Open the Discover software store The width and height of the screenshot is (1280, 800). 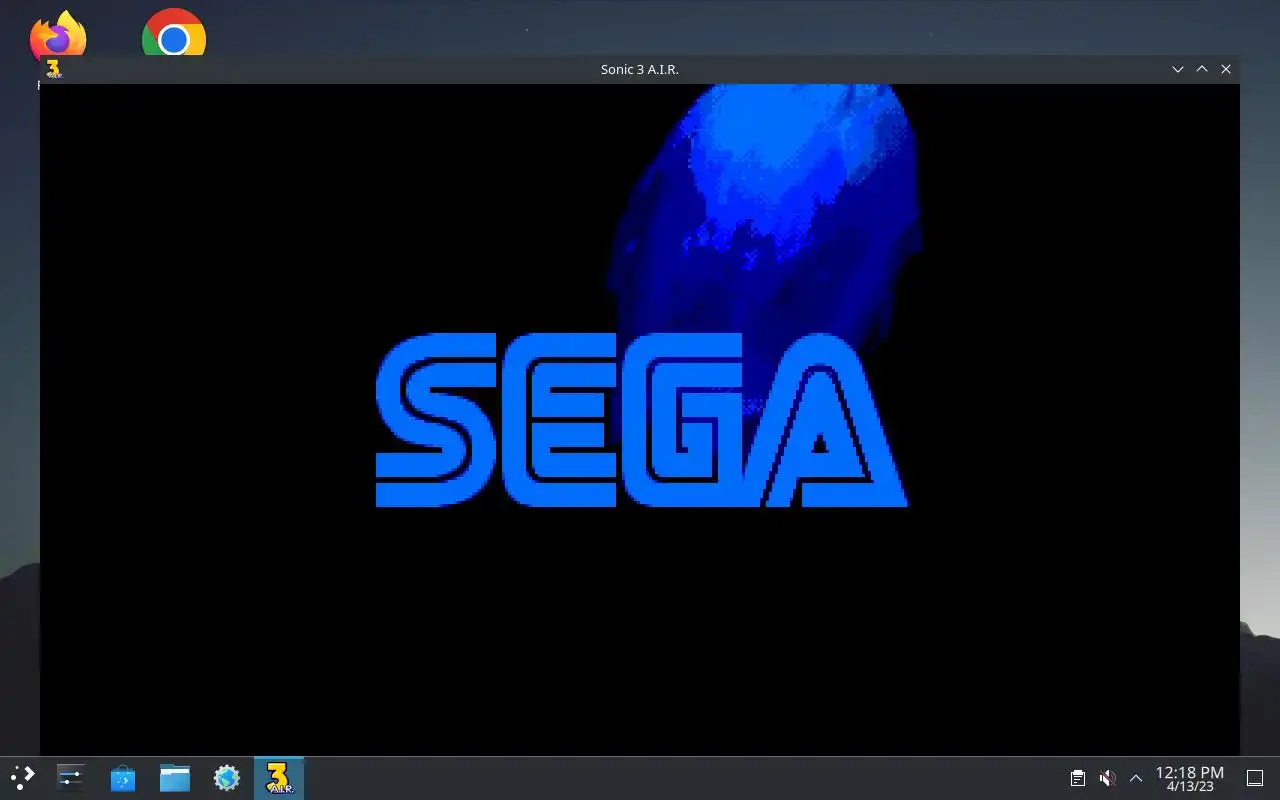pos(123,777)
